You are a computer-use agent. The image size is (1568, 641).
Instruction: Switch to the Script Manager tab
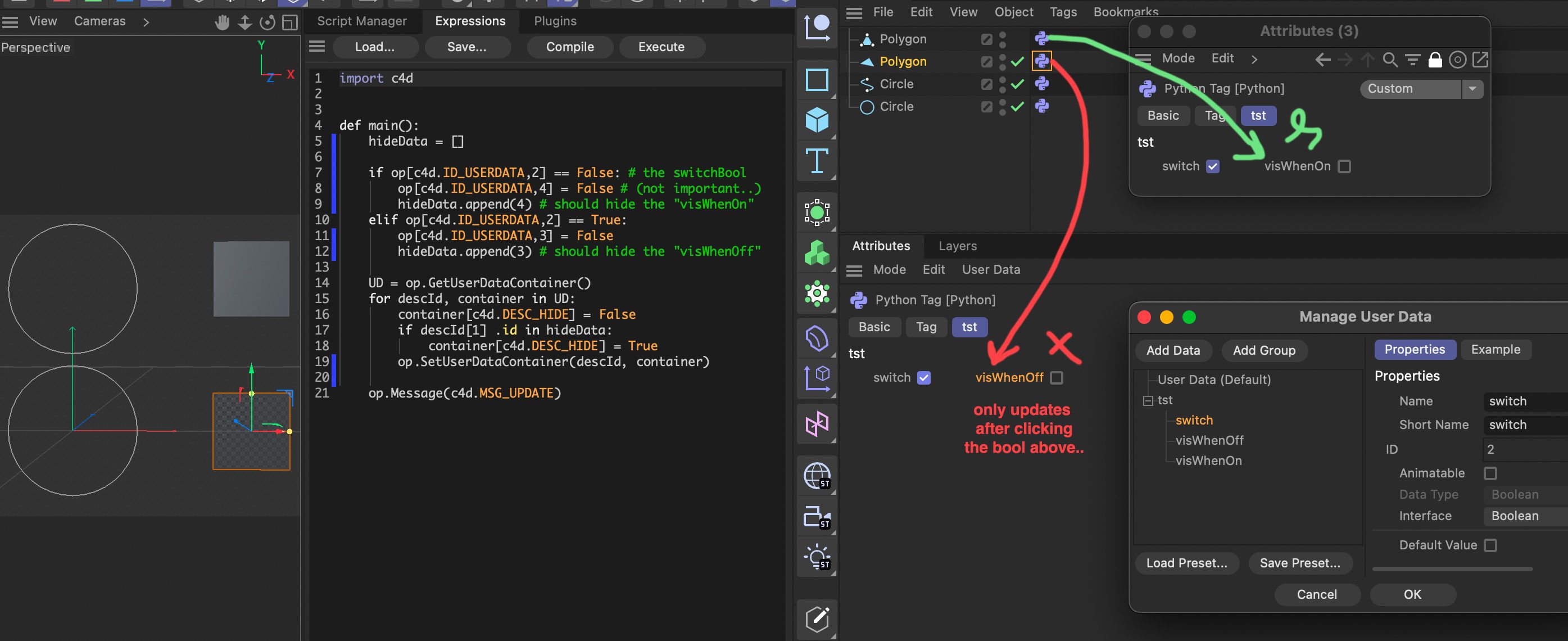361,21
